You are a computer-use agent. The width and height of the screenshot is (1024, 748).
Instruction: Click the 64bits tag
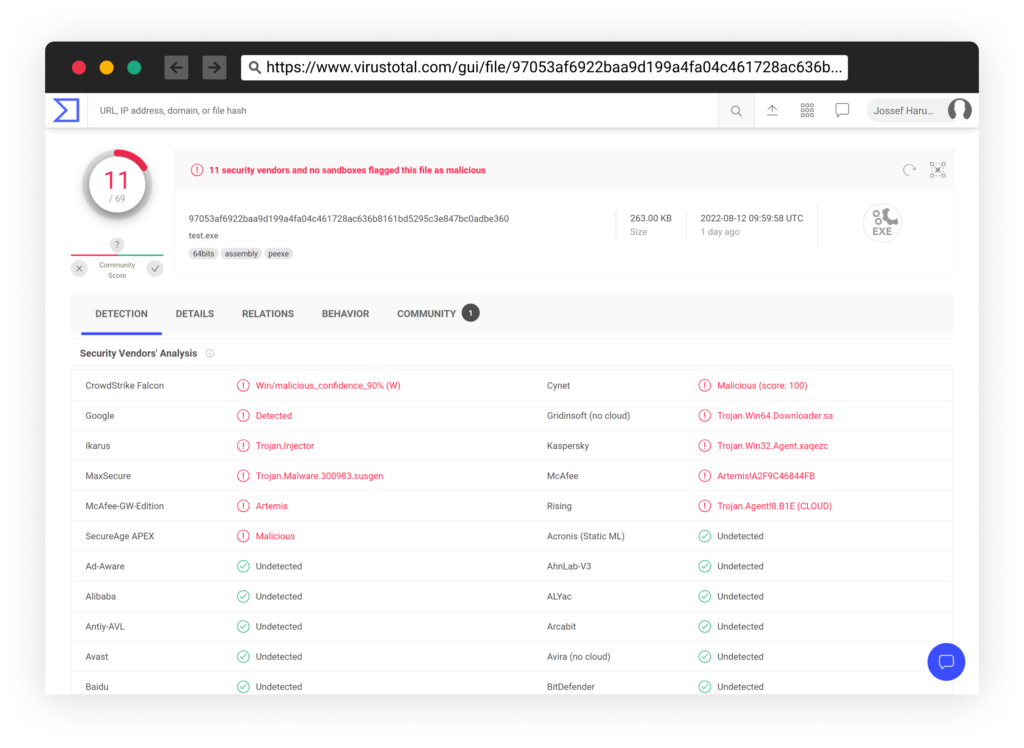point(203,253)
